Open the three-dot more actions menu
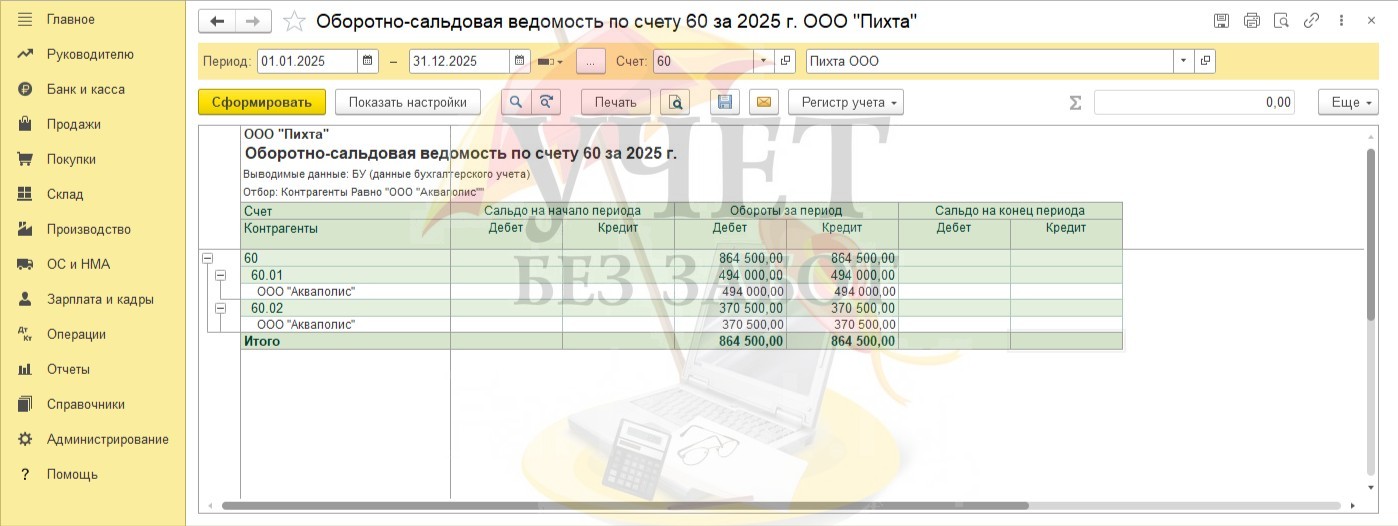 pyautogui.click(x=1341, y=21)
